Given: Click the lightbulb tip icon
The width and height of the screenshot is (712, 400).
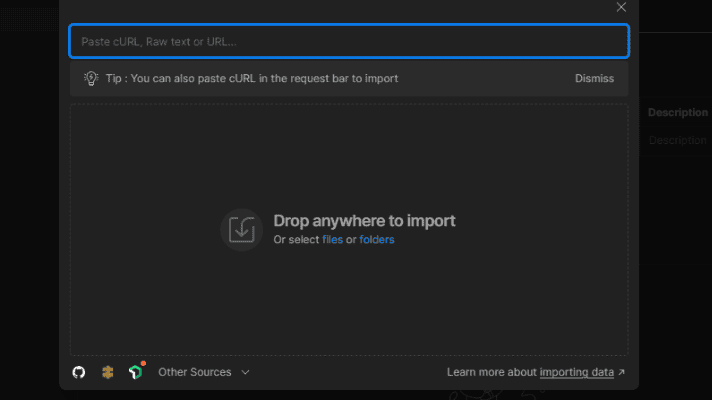Looking at the screenshot, I should coord(91,79).
